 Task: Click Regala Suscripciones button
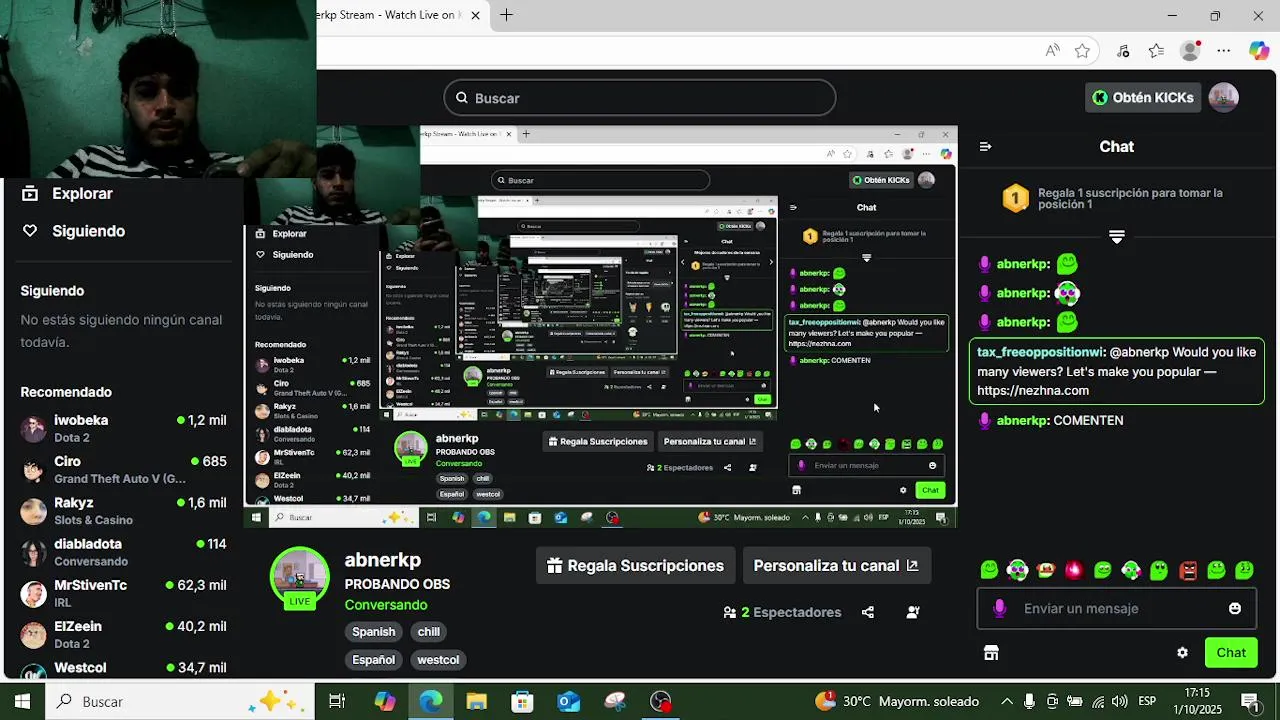point(635,566)
